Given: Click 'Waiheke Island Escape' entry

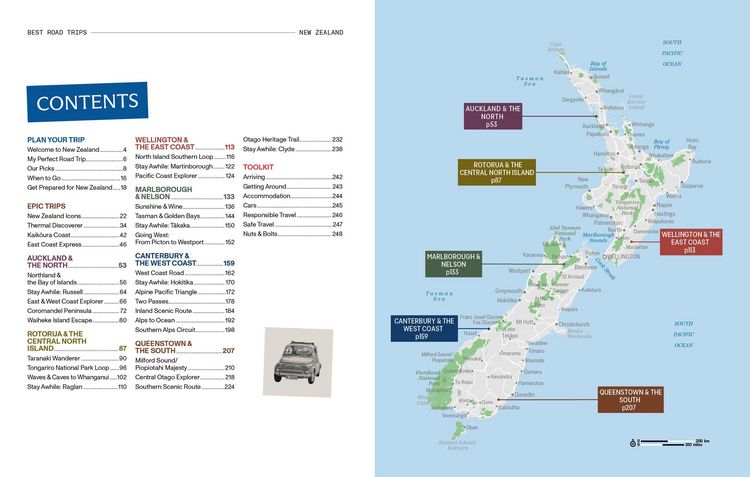Looking at the screenshot, I should tap(77, 320).
